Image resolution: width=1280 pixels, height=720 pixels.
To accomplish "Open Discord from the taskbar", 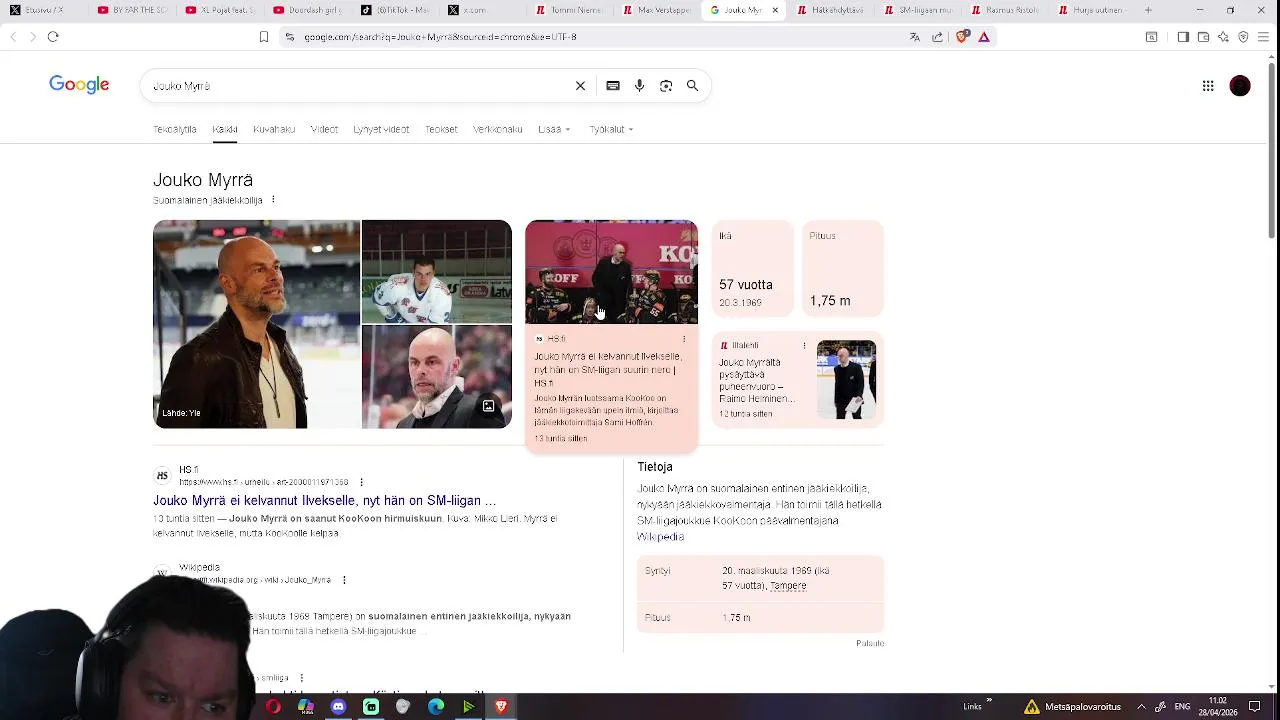I will 338,707.
